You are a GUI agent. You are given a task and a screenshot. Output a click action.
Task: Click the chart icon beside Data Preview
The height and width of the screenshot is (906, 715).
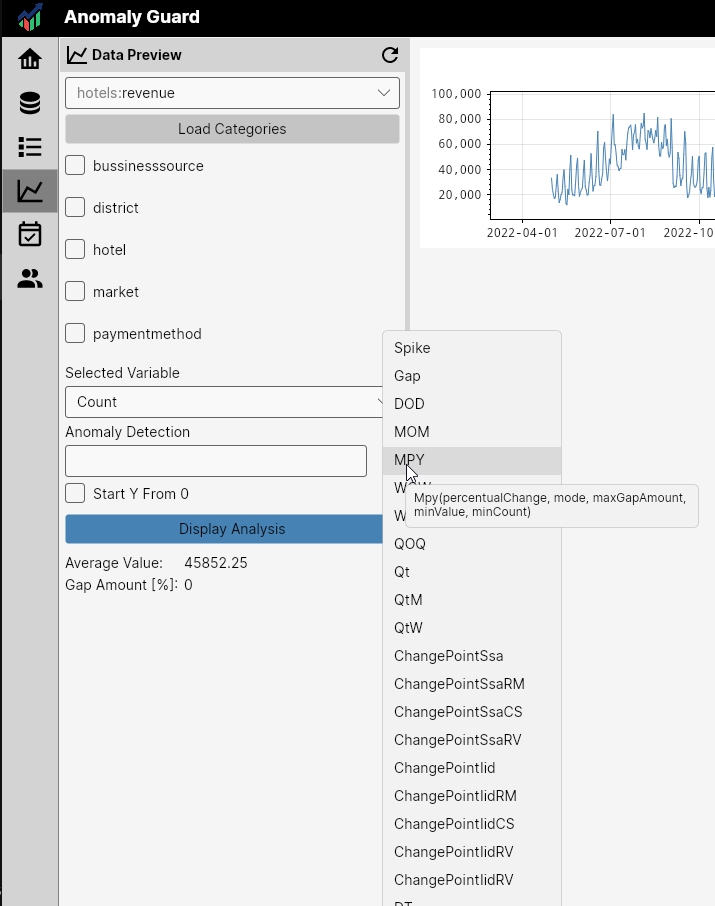tap(77, 55)
